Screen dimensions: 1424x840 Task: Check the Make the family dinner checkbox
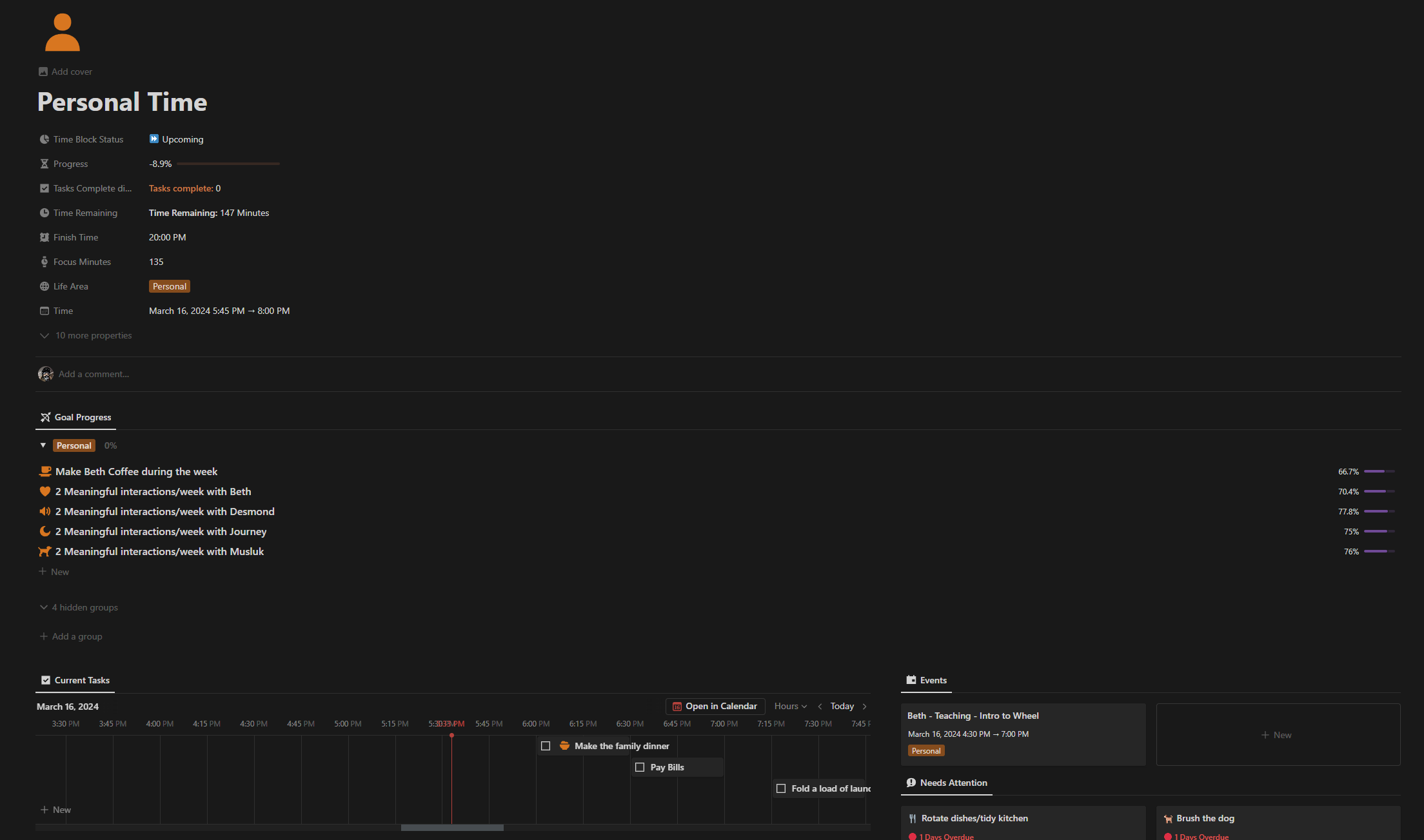pyautogui.click(x=546, y=746)
